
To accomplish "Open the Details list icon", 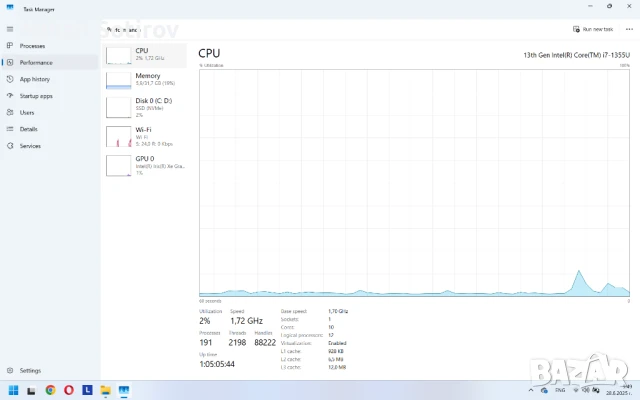I will tap(10, 129).
